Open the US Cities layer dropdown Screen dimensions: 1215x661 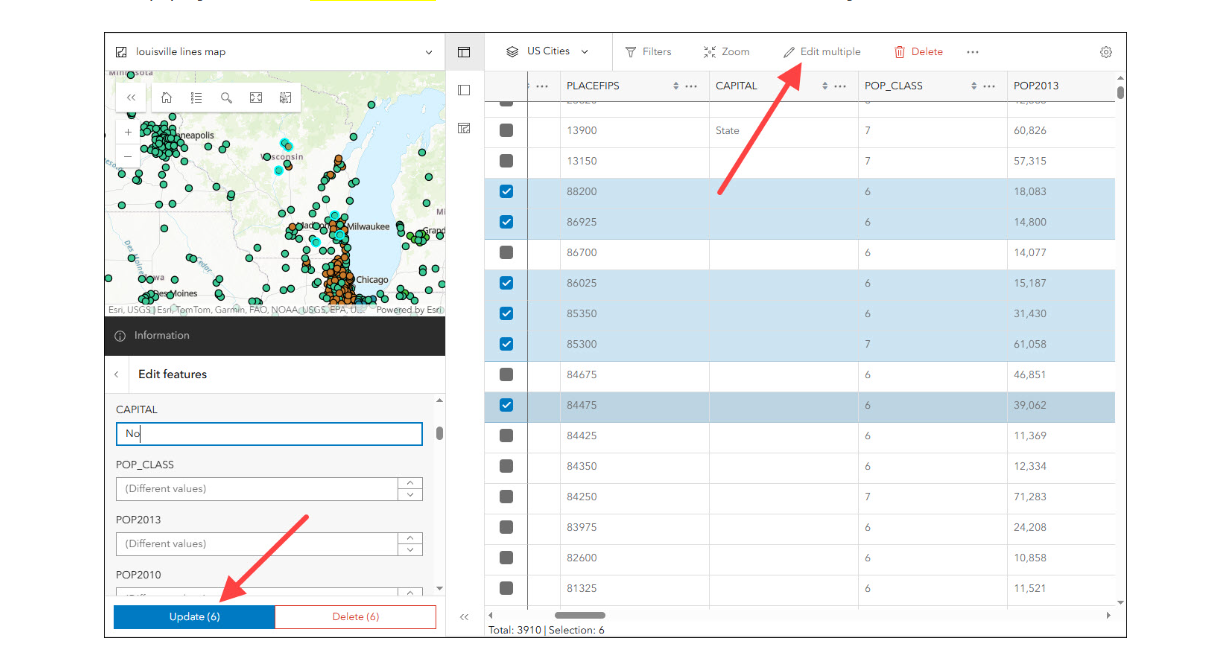584,51
